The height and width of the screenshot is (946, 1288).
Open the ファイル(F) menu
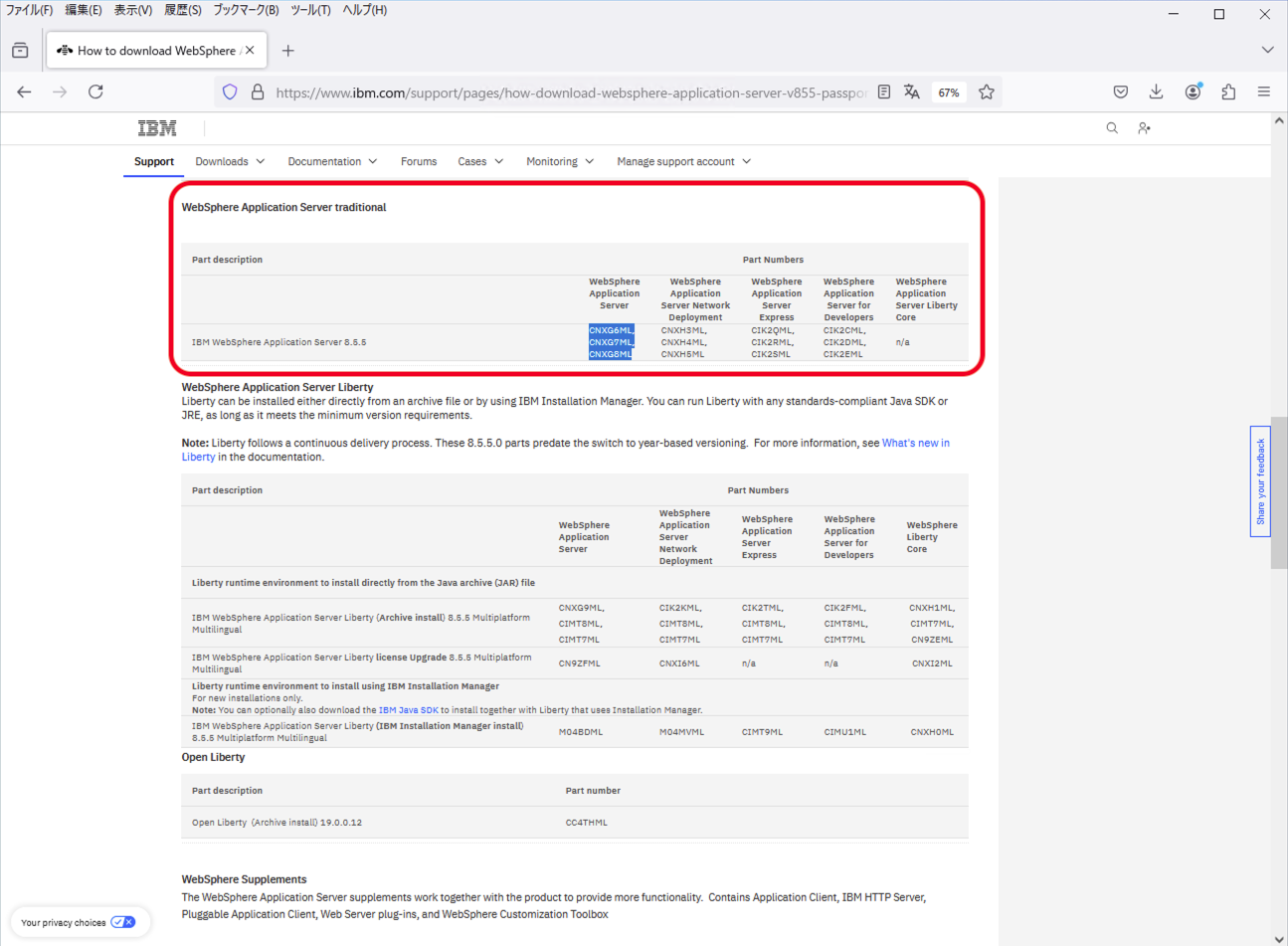click(x=30, y=10)
